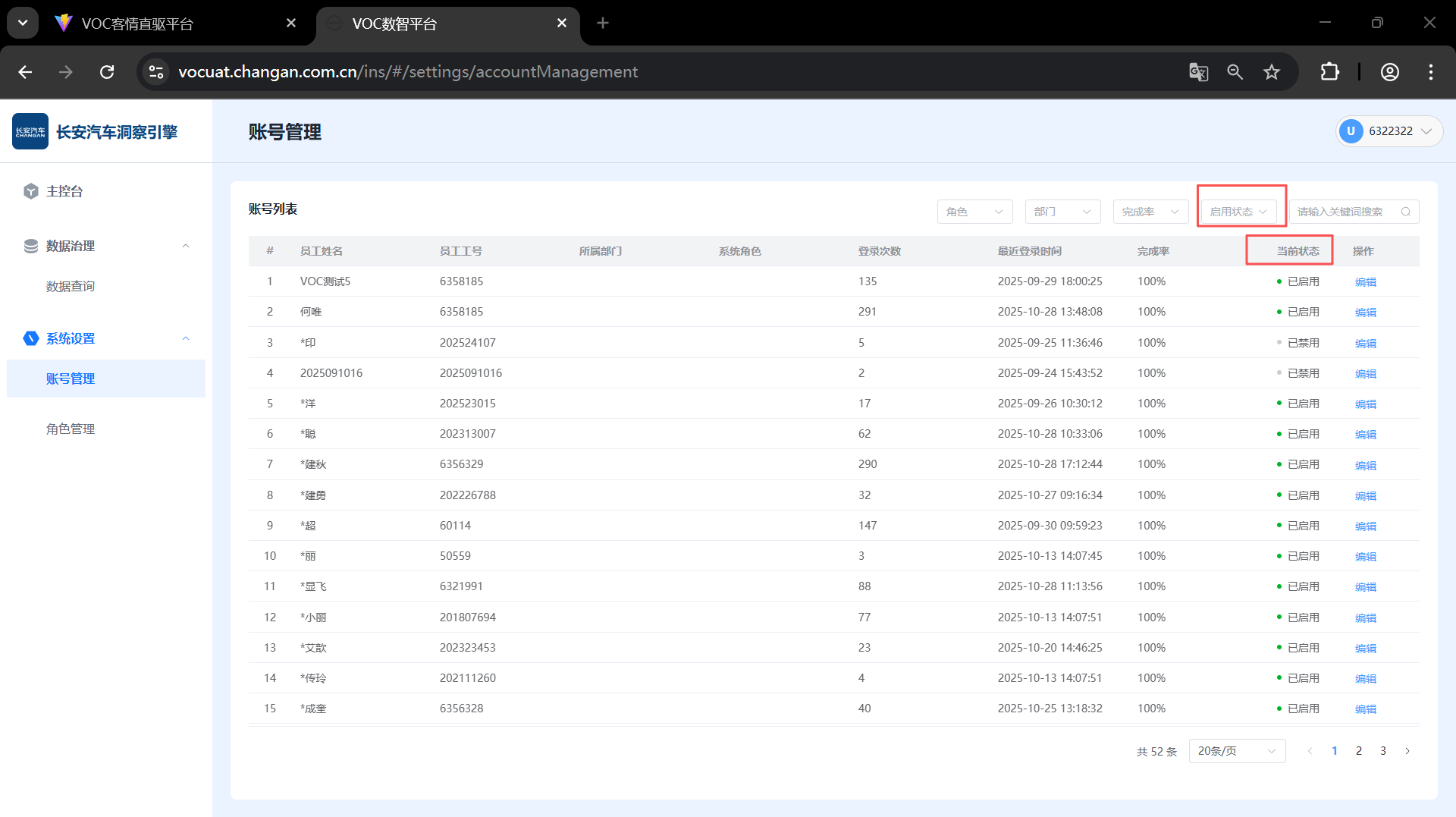Screen dimensions: 1456x817
Task: Go to the next page arrow
Action: 1407,751
